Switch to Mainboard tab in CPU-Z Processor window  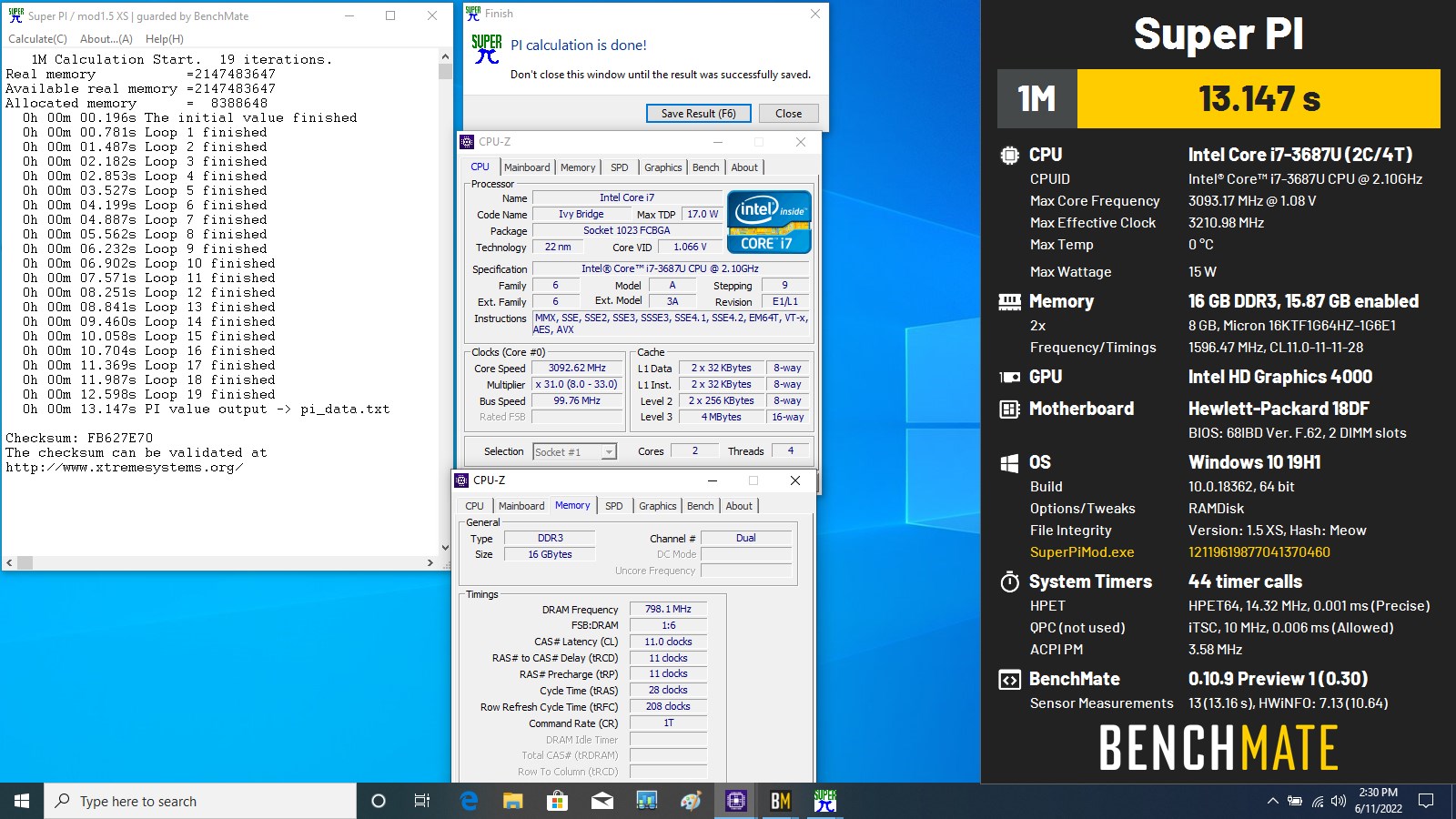pyautogui.click(x=527, y=167)
